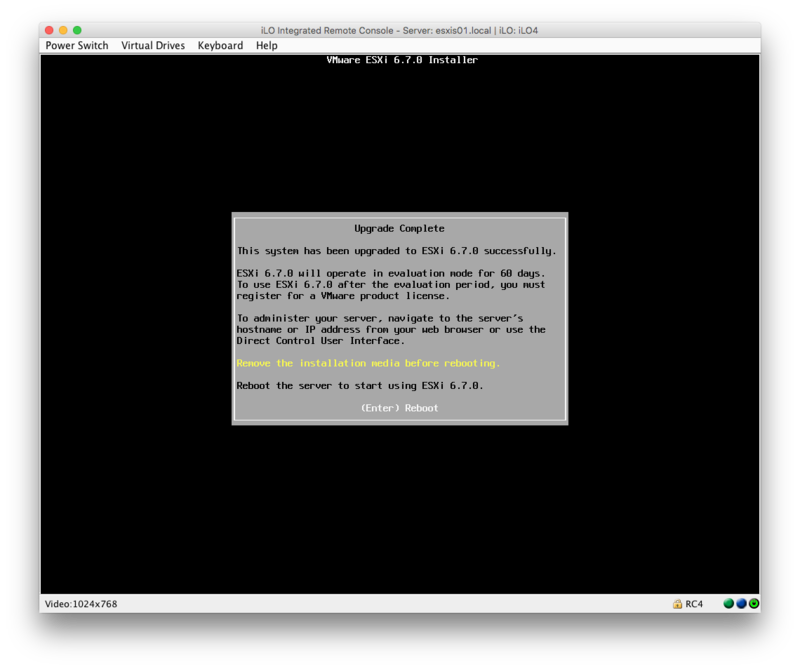Click the yellow Remove installation media warning
Image resolution: width=800 pixels, height=669 pixels.
368,363
